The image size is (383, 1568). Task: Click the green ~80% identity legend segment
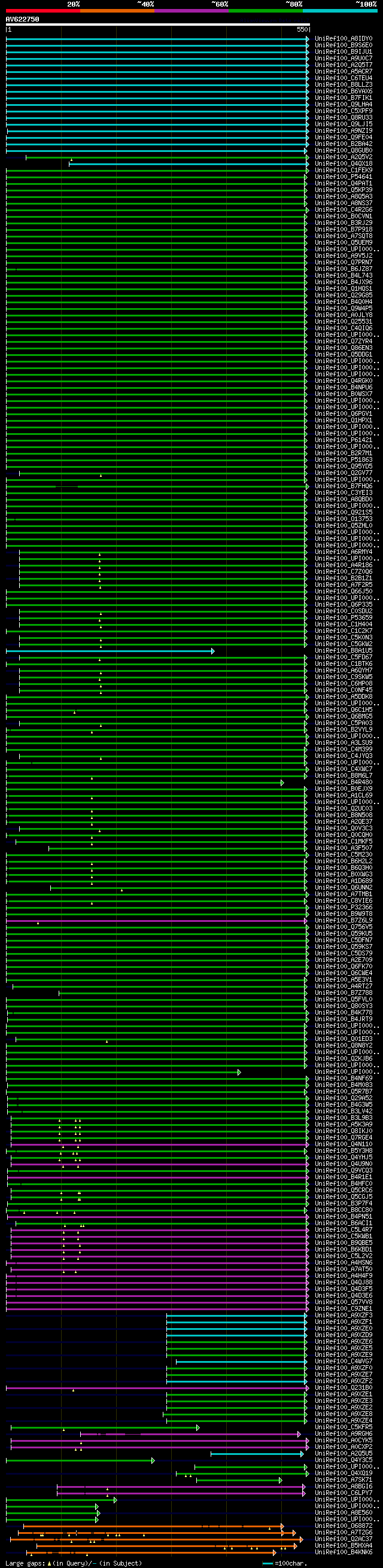(266, 10)
